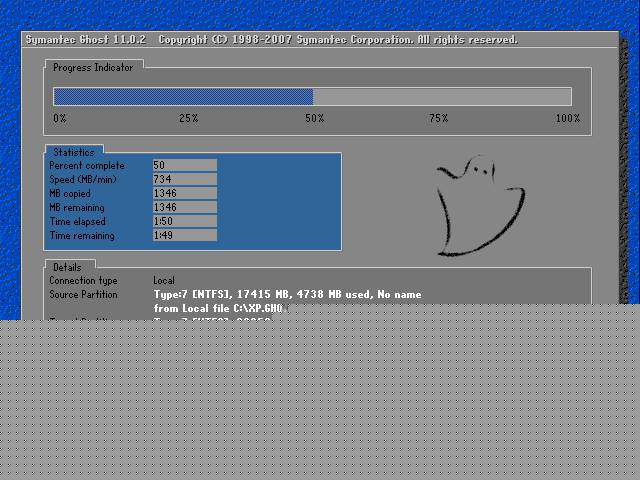Click the Progress Indicator panel label
640x480 pixels.
click(x=93, y=67)
